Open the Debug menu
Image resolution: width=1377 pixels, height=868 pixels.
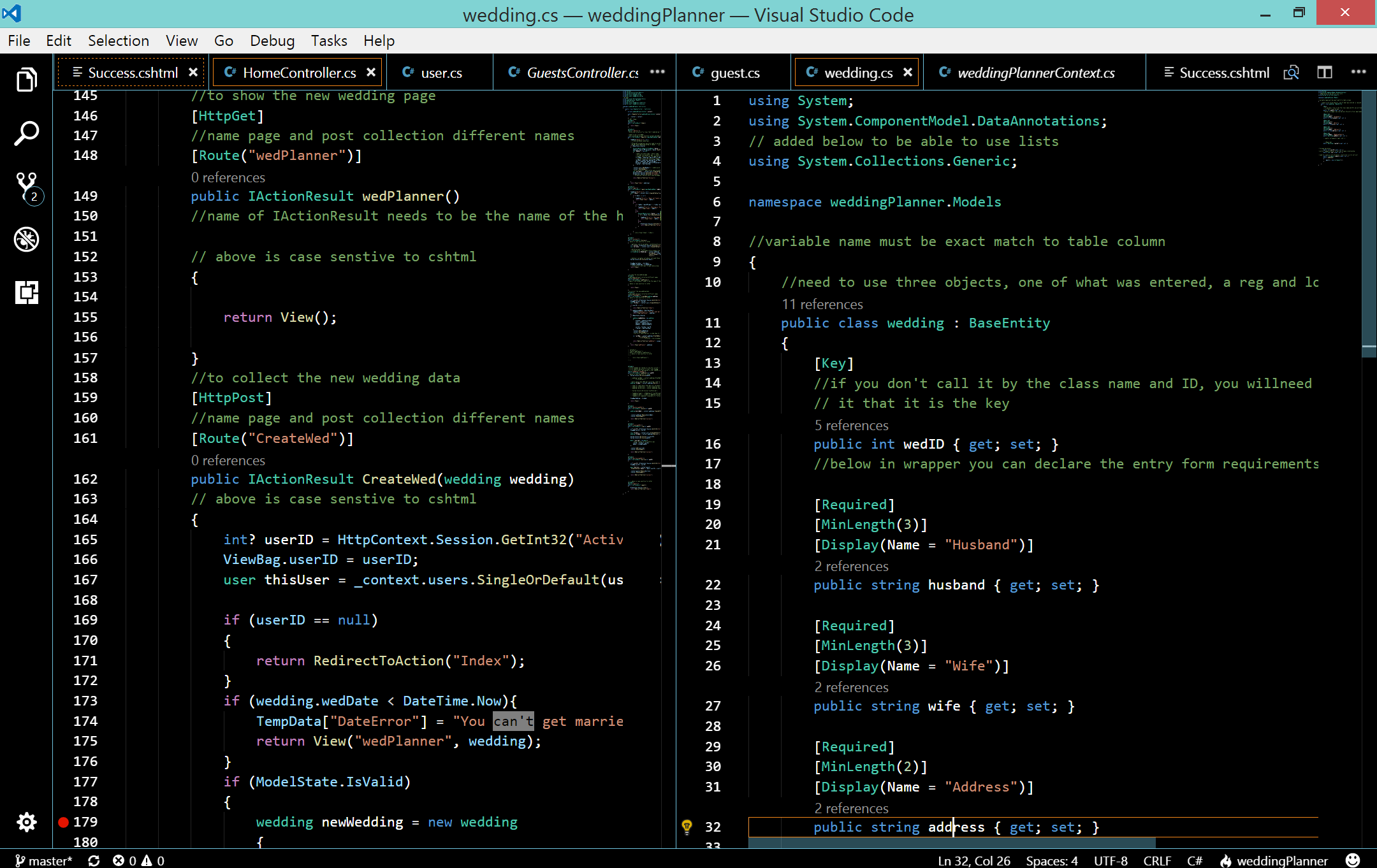click(x=272, y=41)
